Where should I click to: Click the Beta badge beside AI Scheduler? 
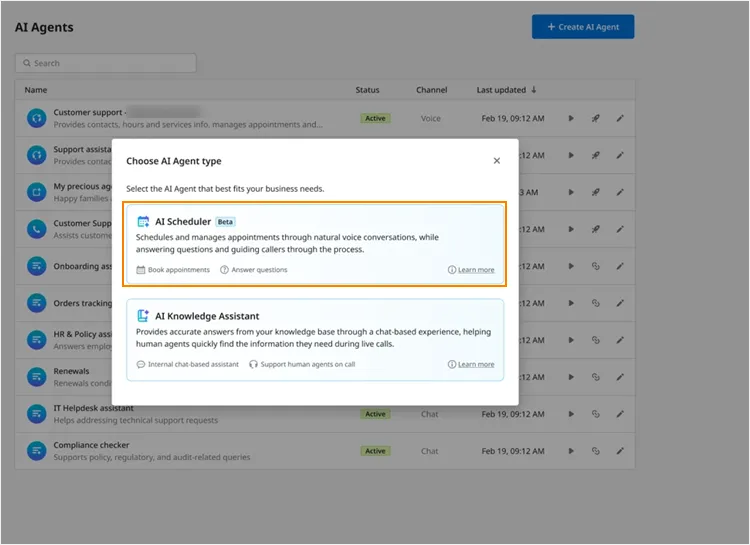225,222
